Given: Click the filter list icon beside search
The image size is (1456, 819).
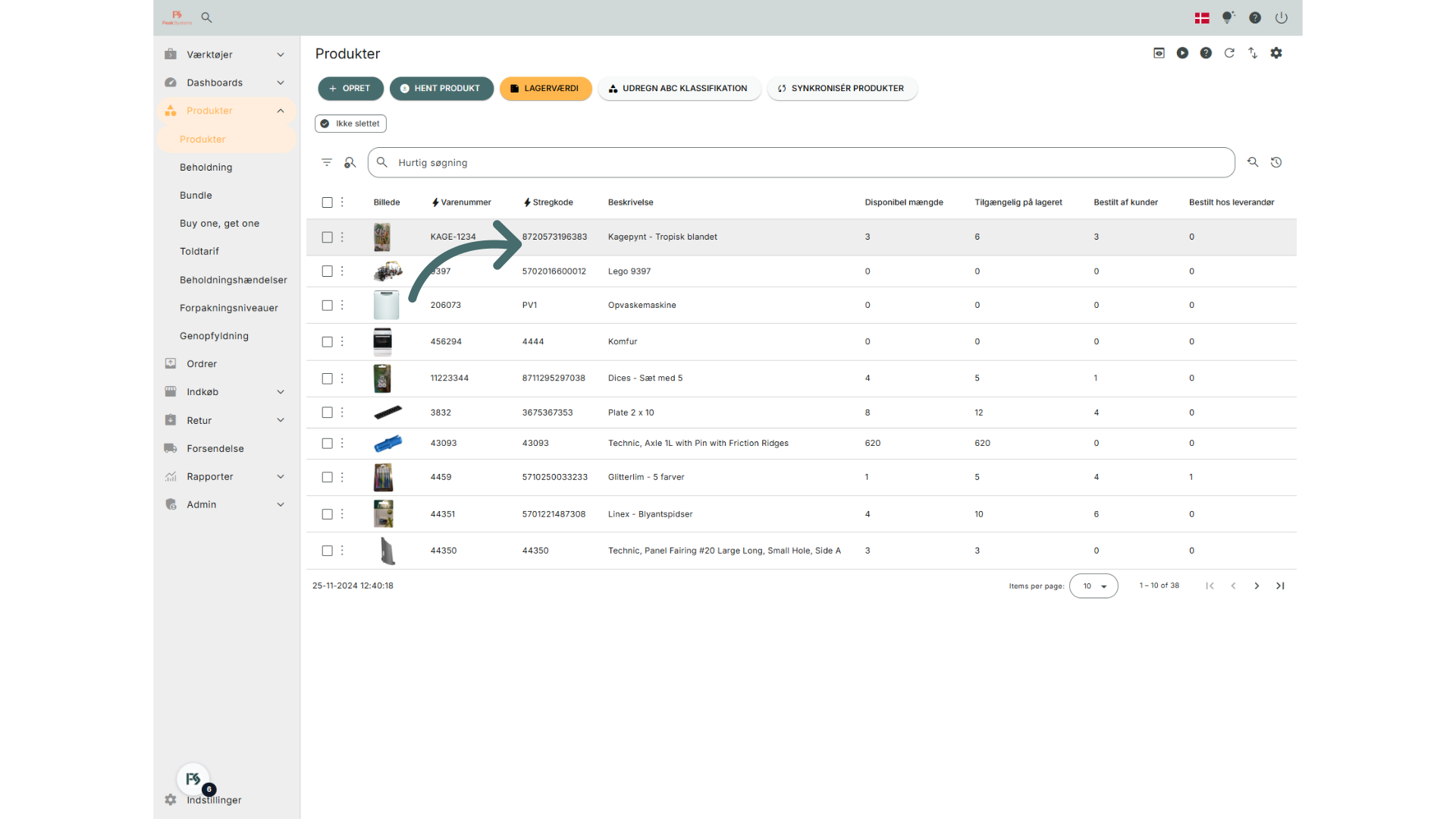Looking at the screenshot, I should (327, 162).
